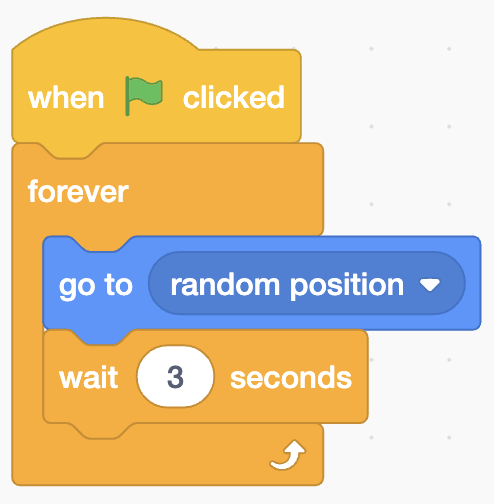Open the random position dropdown arrow

(430, 285)
